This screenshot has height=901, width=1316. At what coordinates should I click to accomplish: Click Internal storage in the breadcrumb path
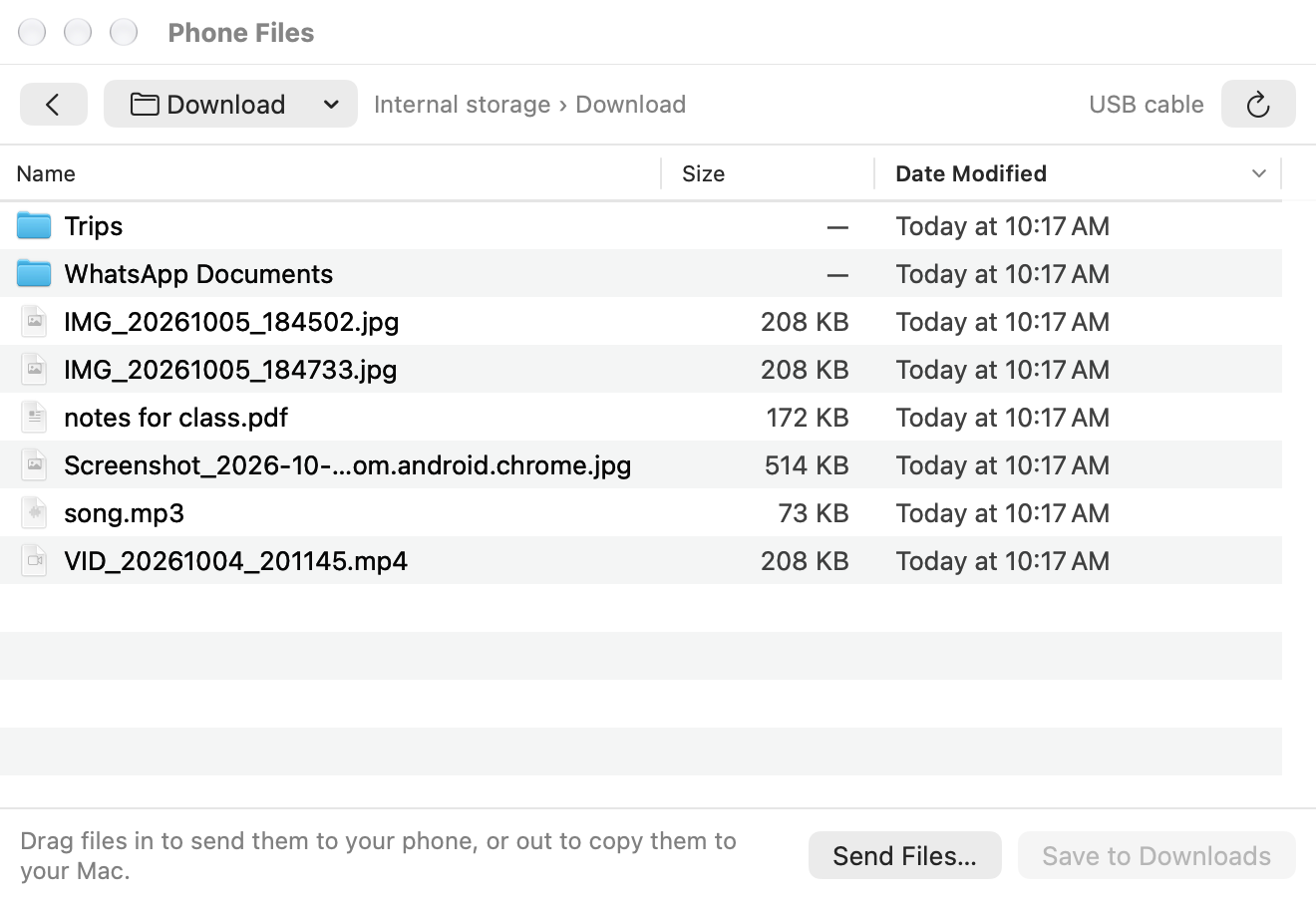tap(462, 104)
